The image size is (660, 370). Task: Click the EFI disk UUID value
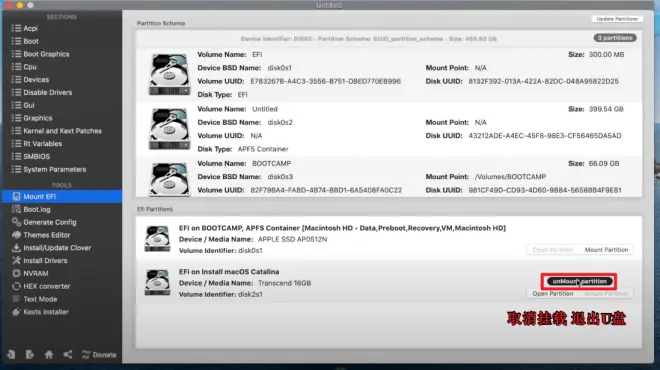[543, 81]
